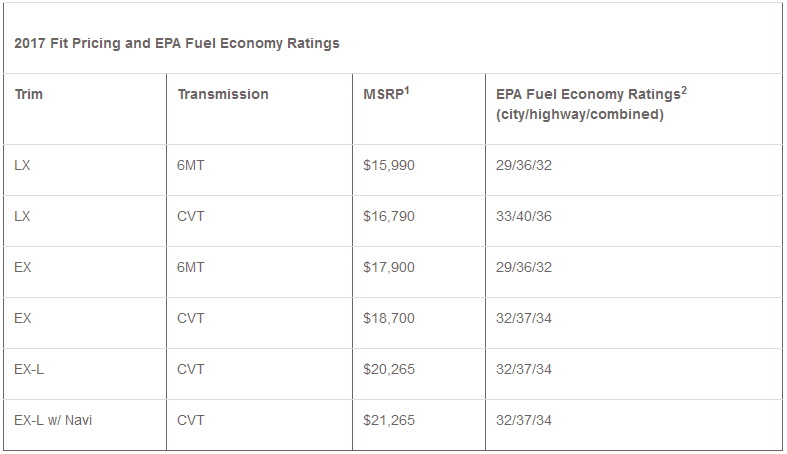
Task: Select the 29/36/32 rating in LX row
Action: click(x=524, y=165)
